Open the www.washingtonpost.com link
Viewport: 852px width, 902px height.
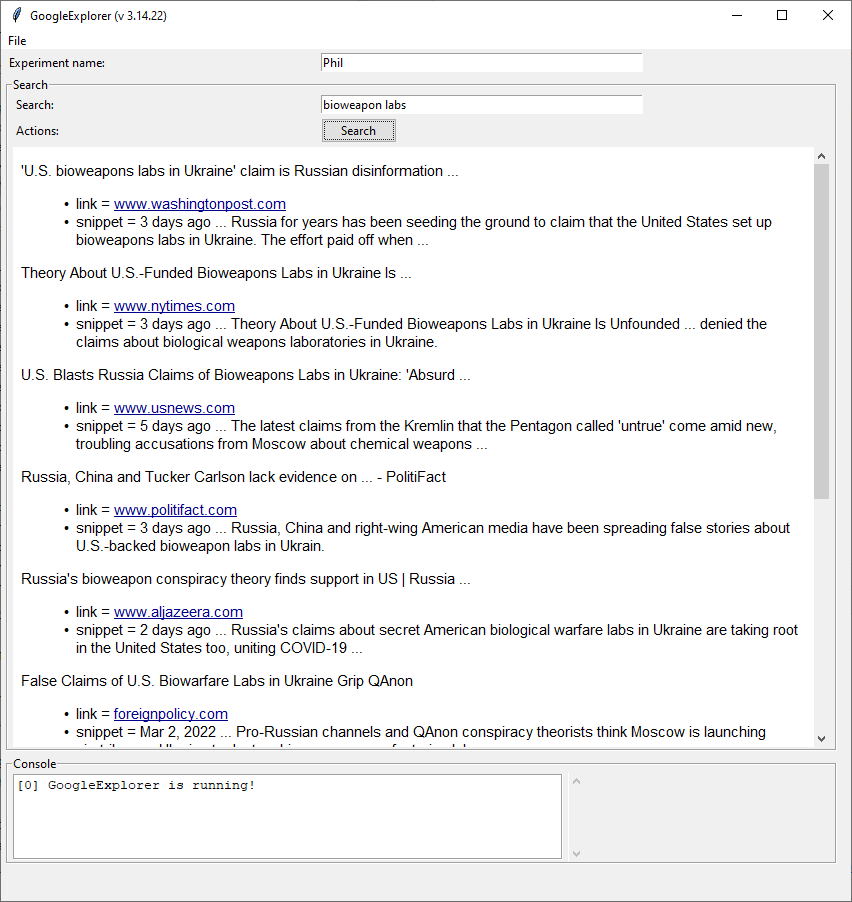click(x=199, y=204)
